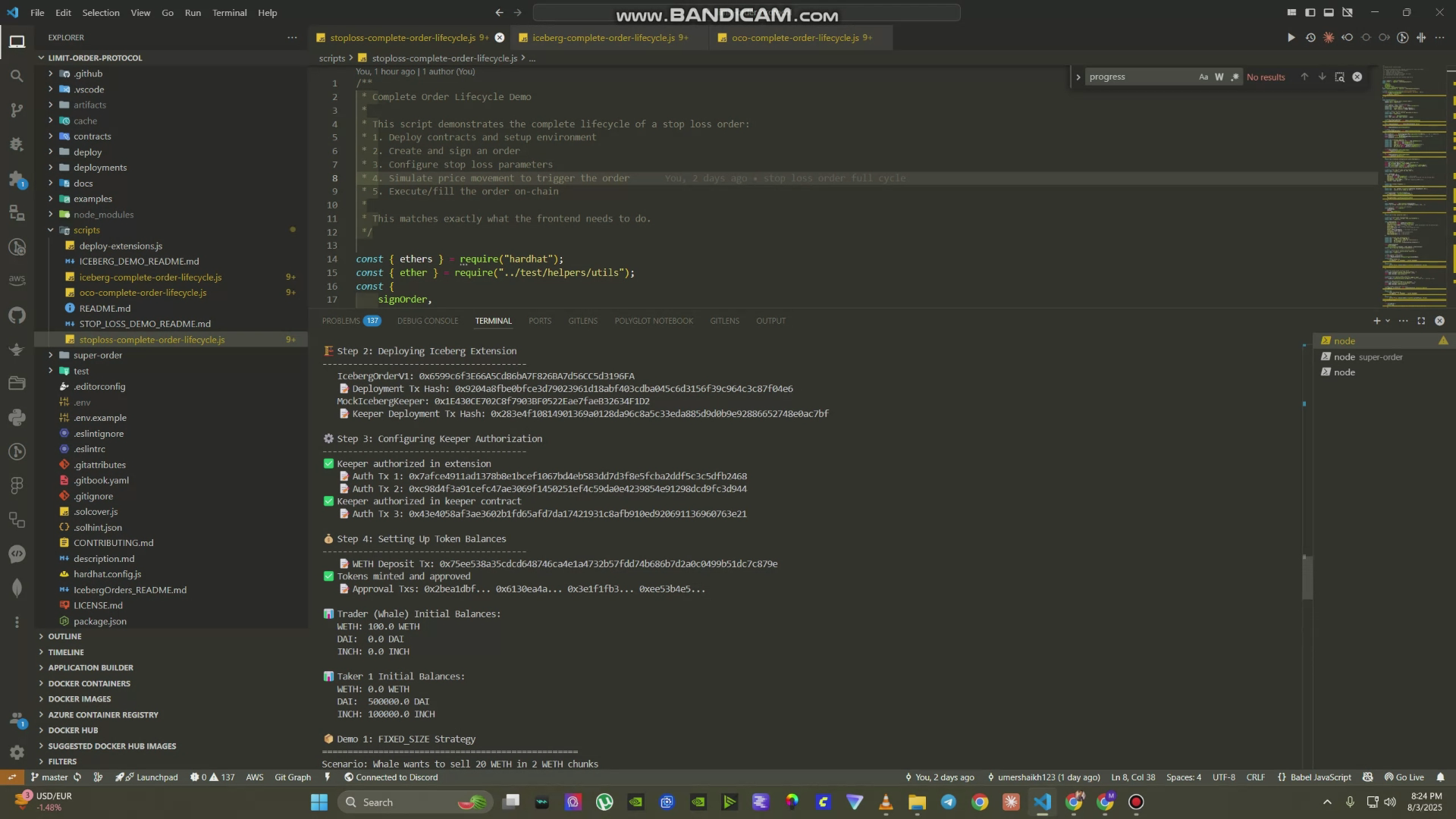Screen dimensions: 1456x819
Task: Expand the OUTLINE section
Action: 64,636
